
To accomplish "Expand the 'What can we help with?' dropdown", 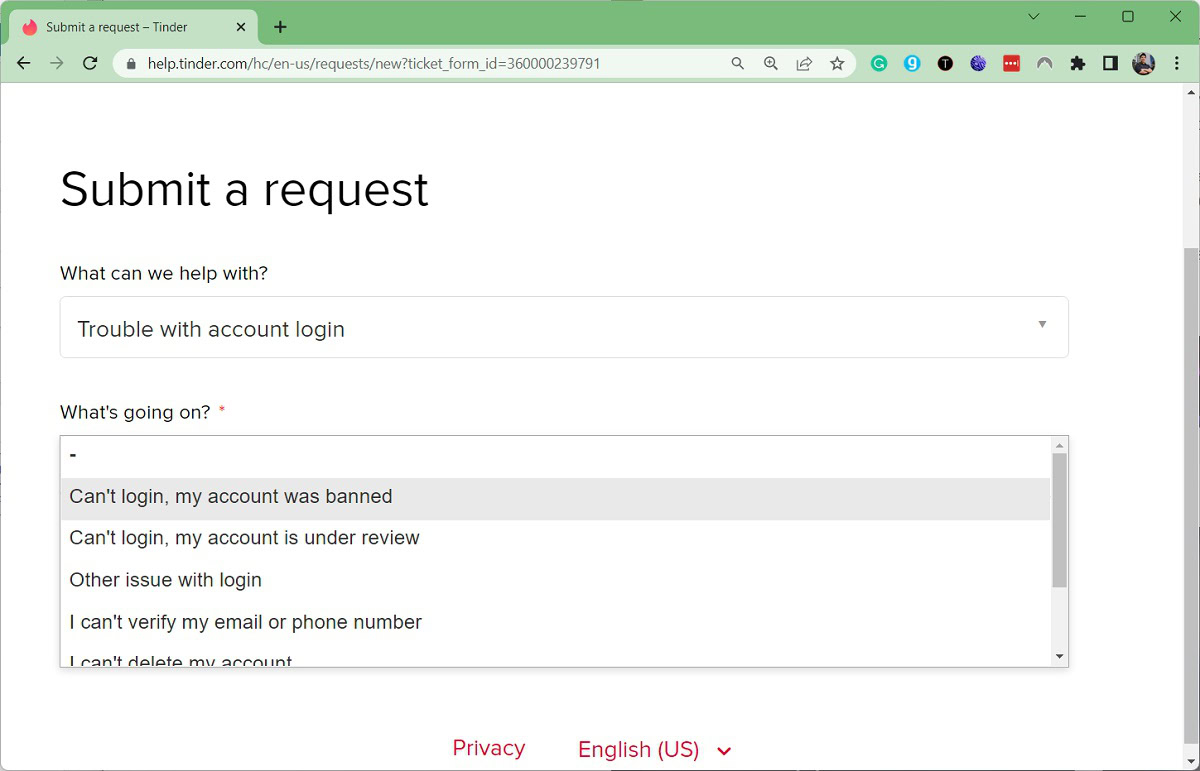I will tap(564, 327).
